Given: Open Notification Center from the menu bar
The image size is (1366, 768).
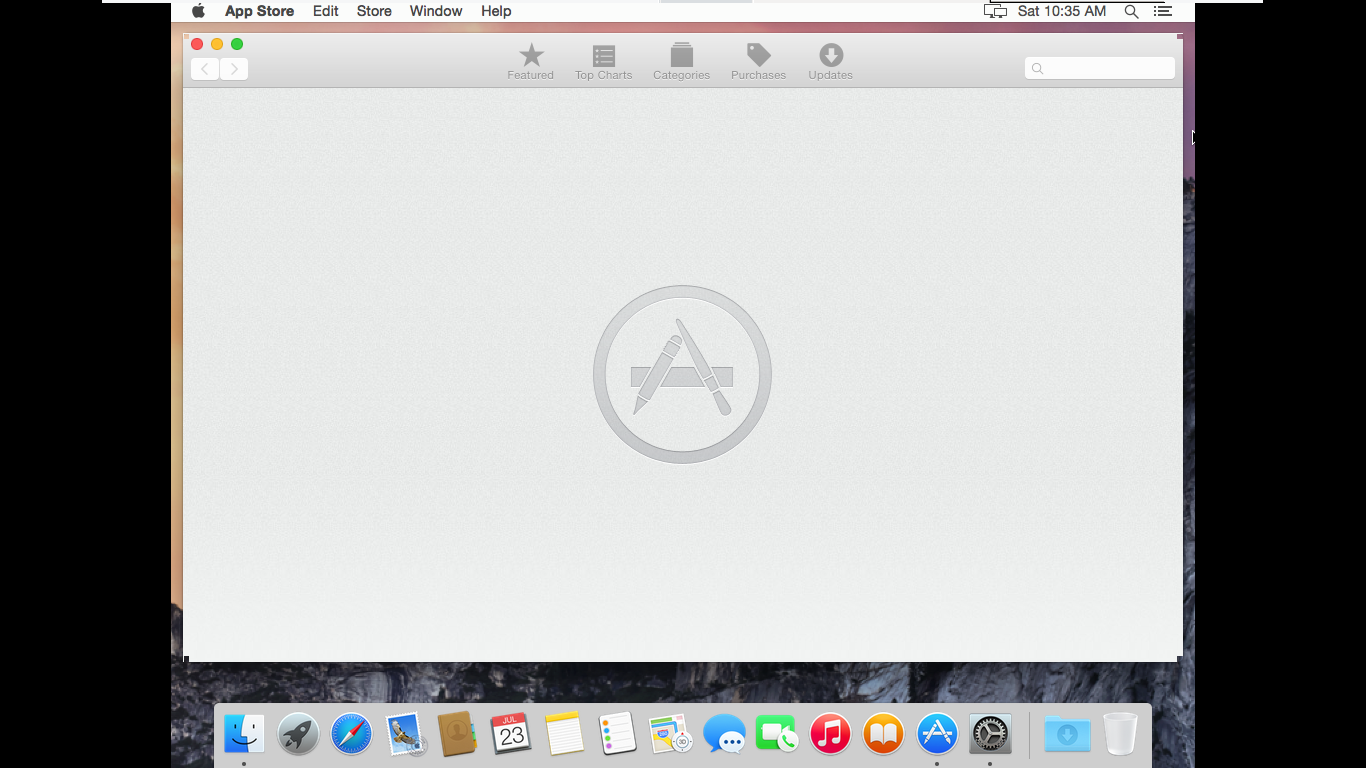Looking at the screenshot, I should pyautogui.click(x=1162, y=11).
